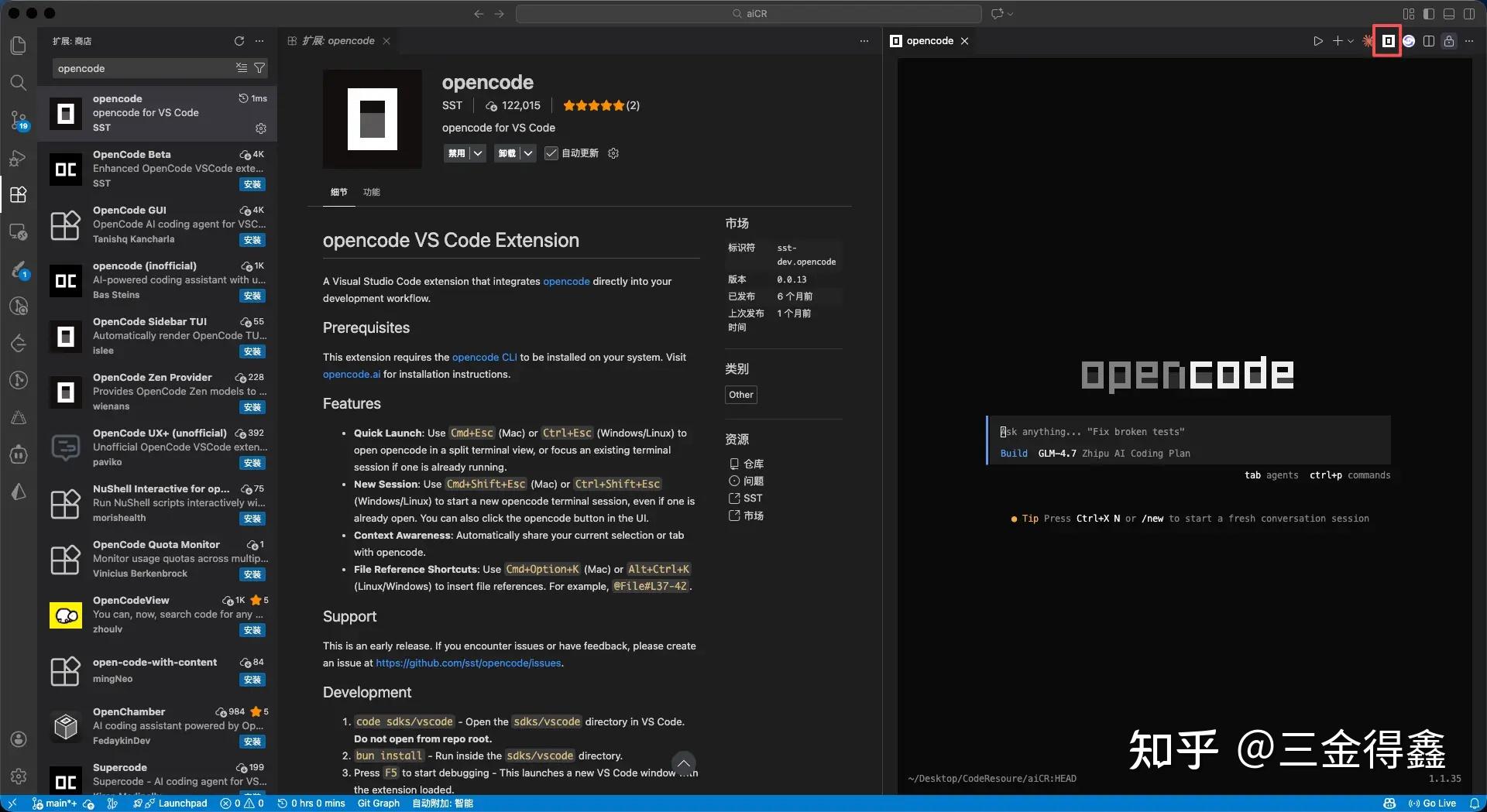The height and width of the screenshot is (812, 1487).
Task: Click the Git Graph status bar entry
Action: [379, 803]
